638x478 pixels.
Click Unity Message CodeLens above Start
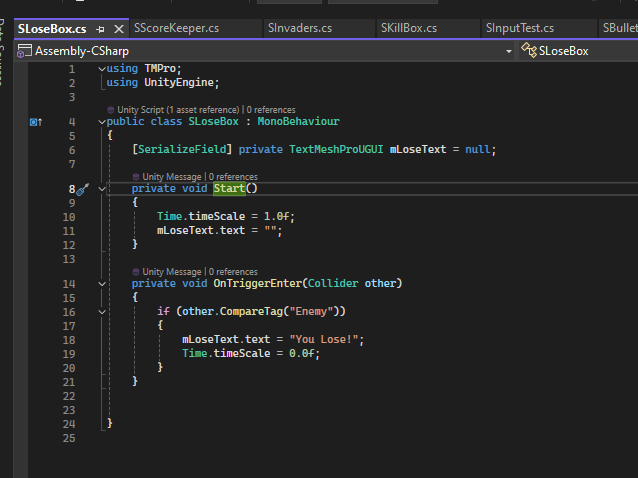tap(172, 177)
